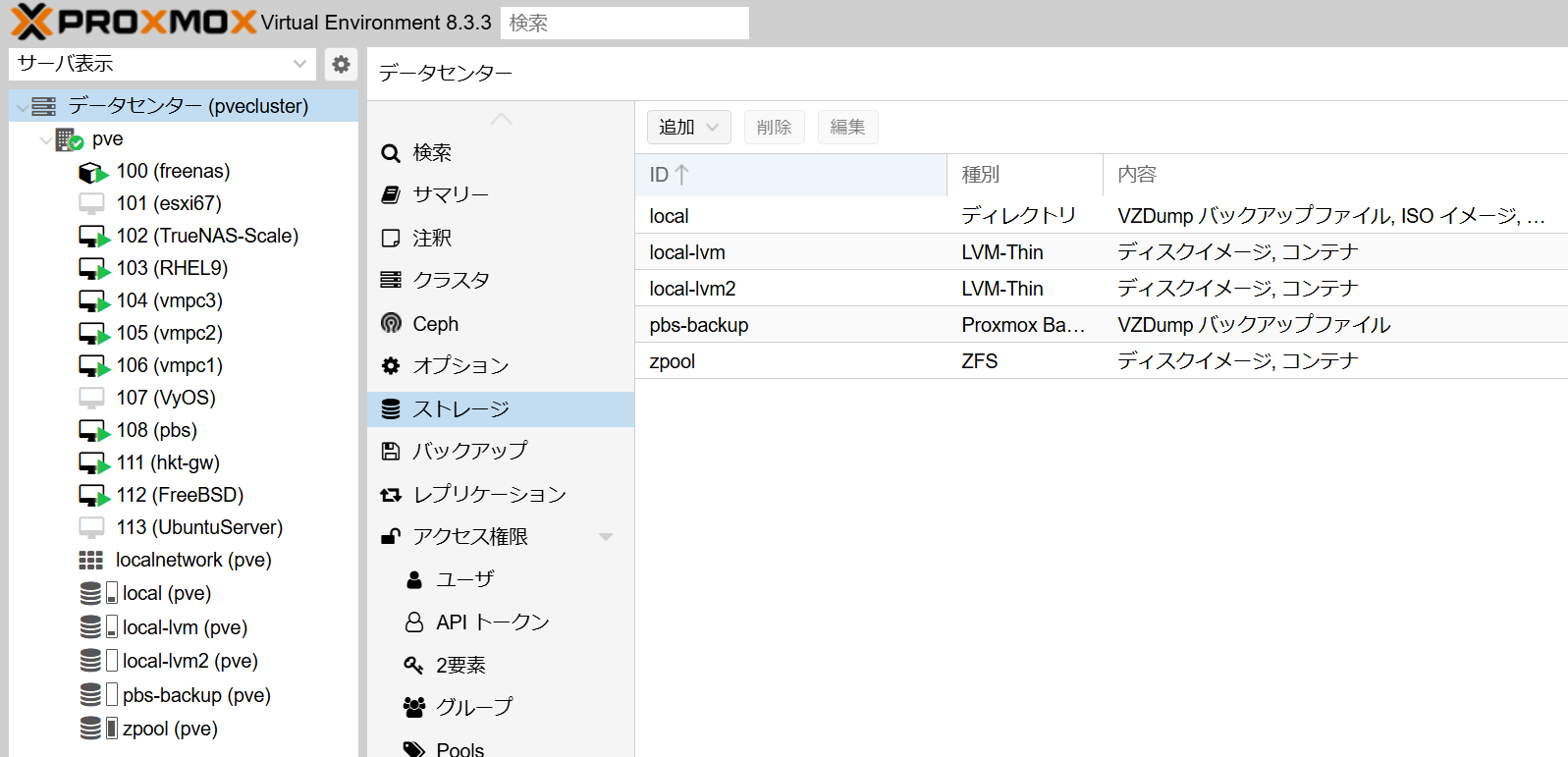Click the Proxmox logo
The width and height of the screenshot is (1568, 757).
pos(135,21)
